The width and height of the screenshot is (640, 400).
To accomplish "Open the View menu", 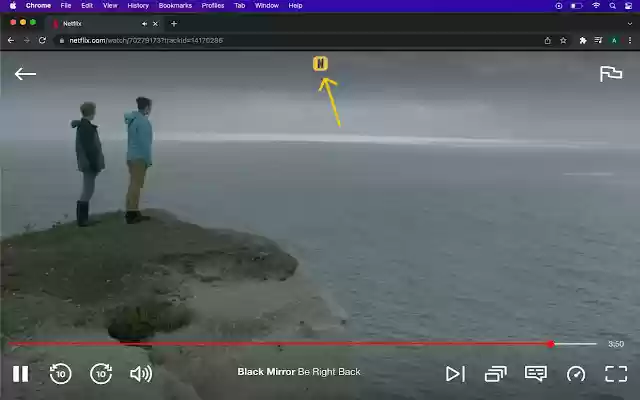I will click(x=110, y=6).
